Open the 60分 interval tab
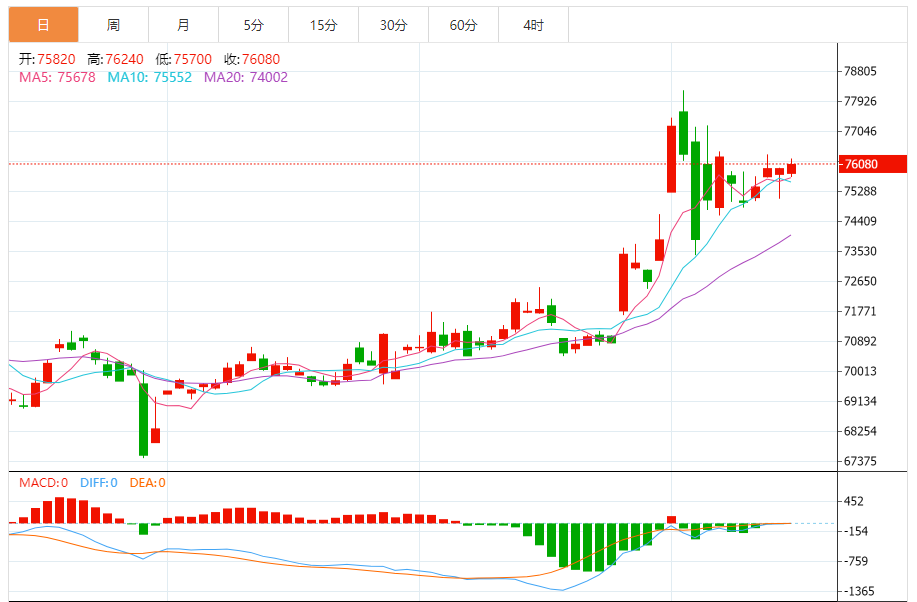The image size is (917, 602). [x=463, y=25]
